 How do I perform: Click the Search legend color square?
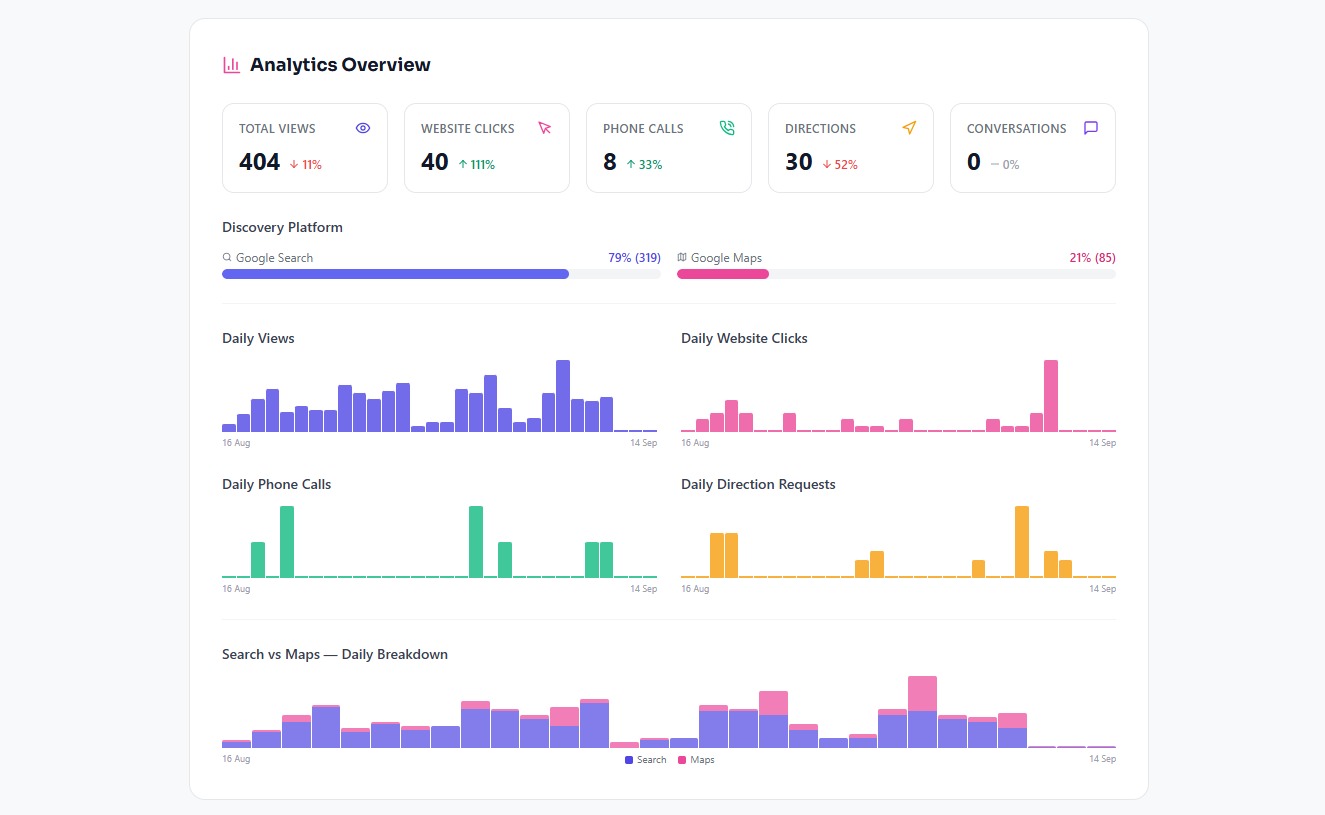click(629, 760)
